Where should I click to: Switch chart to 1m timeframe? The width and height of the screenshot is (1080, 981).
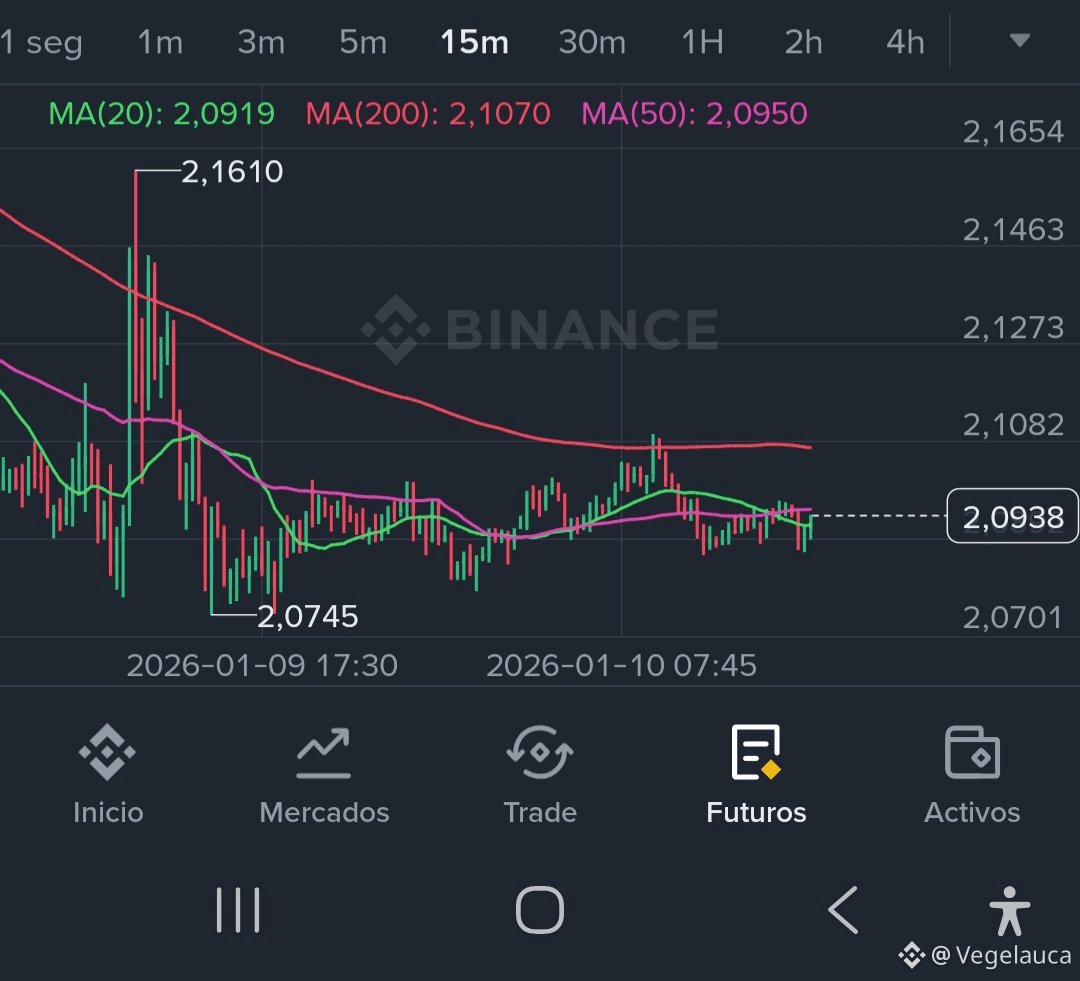pyautogui.click(x=160, y=42)
